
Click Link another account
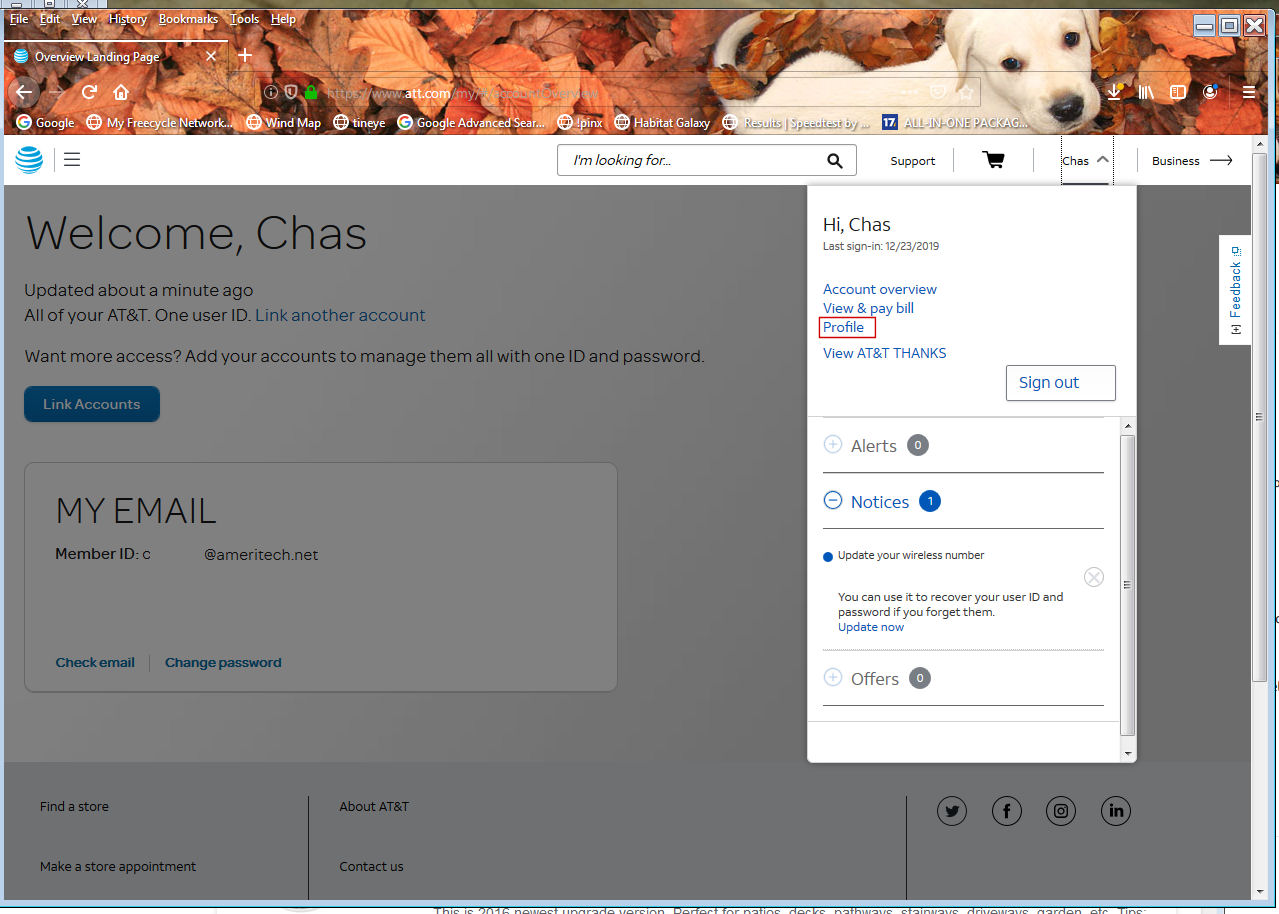click(340, 315)
